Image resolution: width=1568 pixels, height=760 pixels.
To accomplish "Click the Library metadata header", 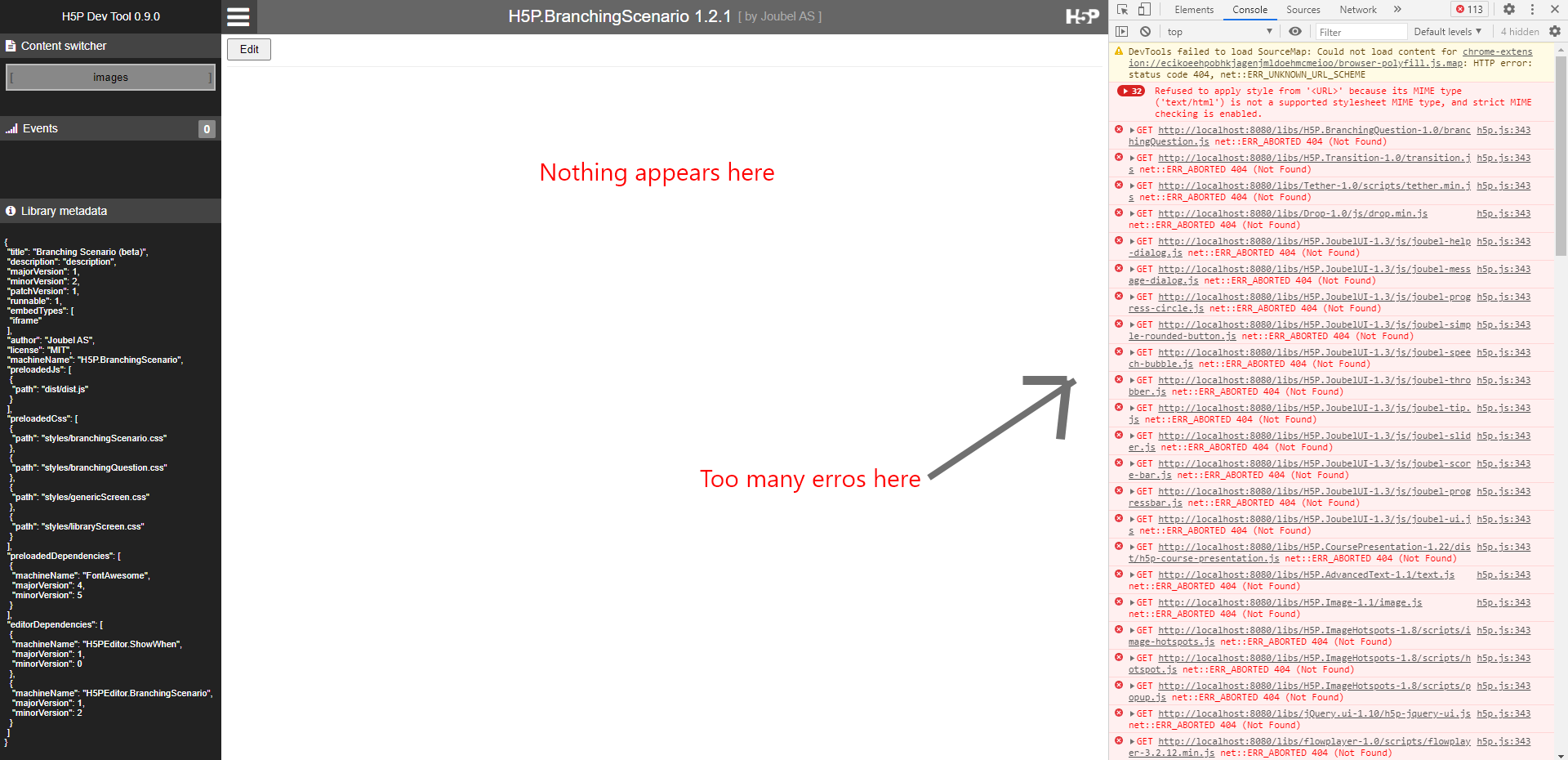I will (110, 211).
